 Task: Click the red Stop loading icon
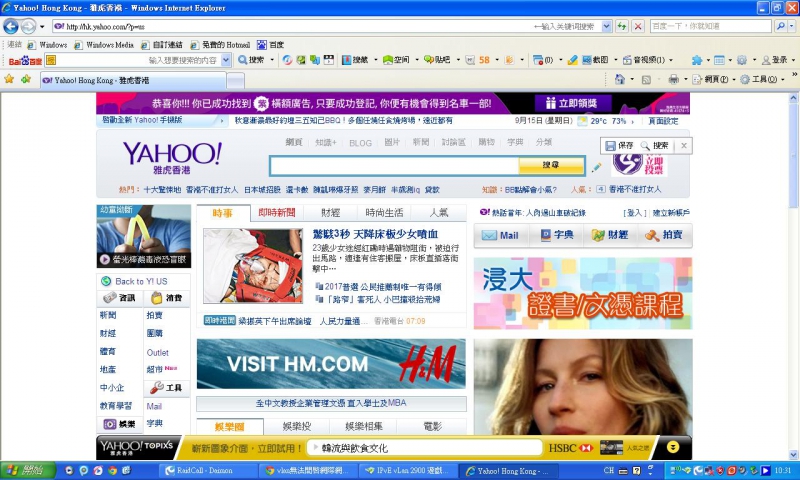point(638,26)
